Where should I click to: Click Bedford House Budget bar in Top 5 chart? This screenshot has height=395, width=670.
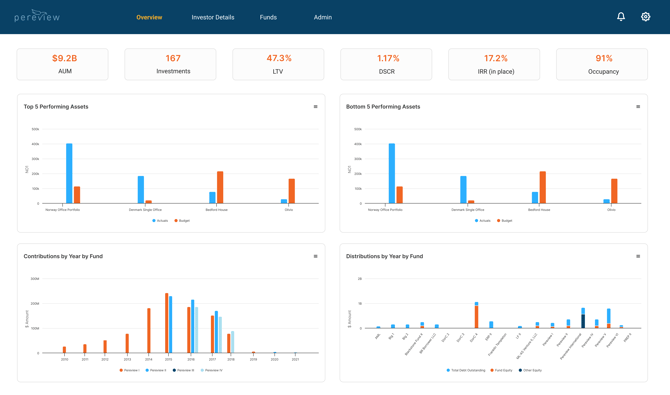220,187
